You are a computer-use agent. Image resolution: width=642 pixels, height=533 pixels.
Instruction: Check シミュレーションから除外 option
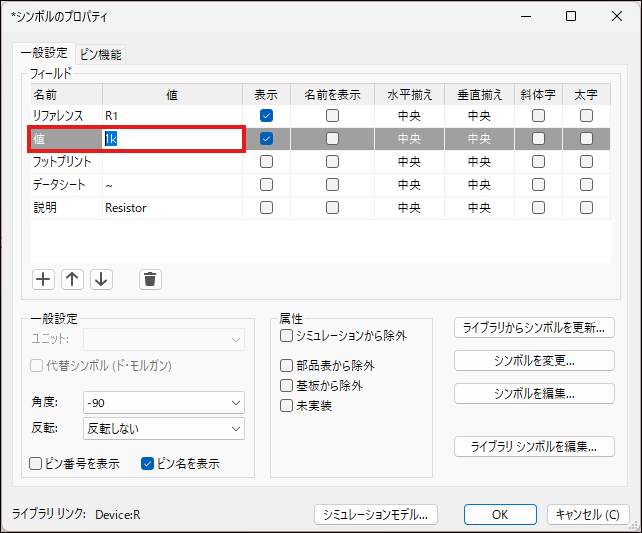[287, 336]
